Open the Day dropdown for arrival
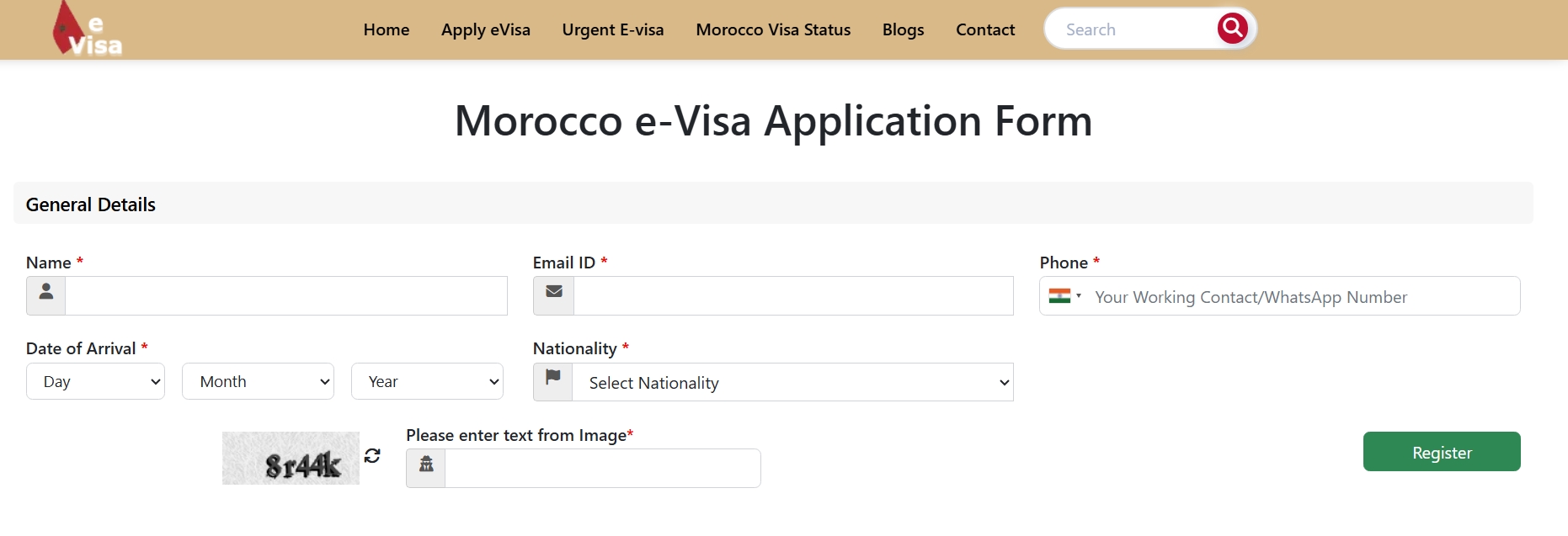This screenshot has width=1568, height=536. point(95,382)
